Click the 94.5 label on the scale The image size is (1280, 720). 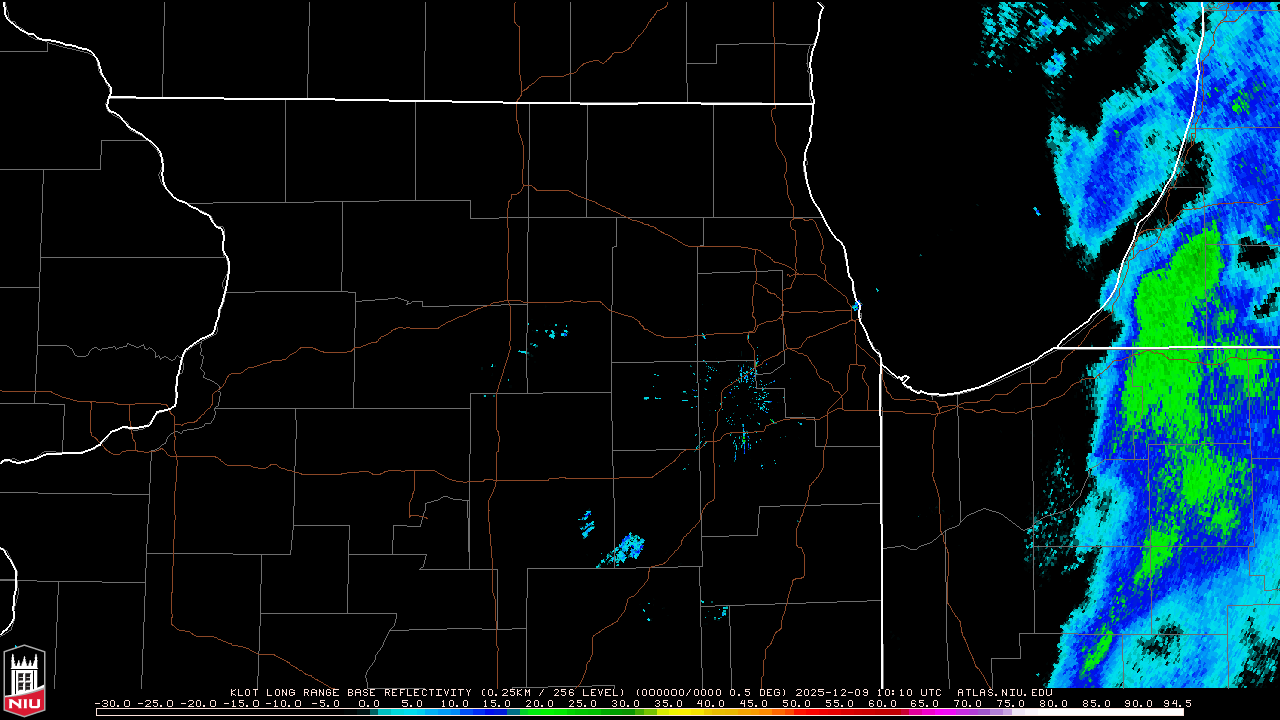tap(1176, 703)
